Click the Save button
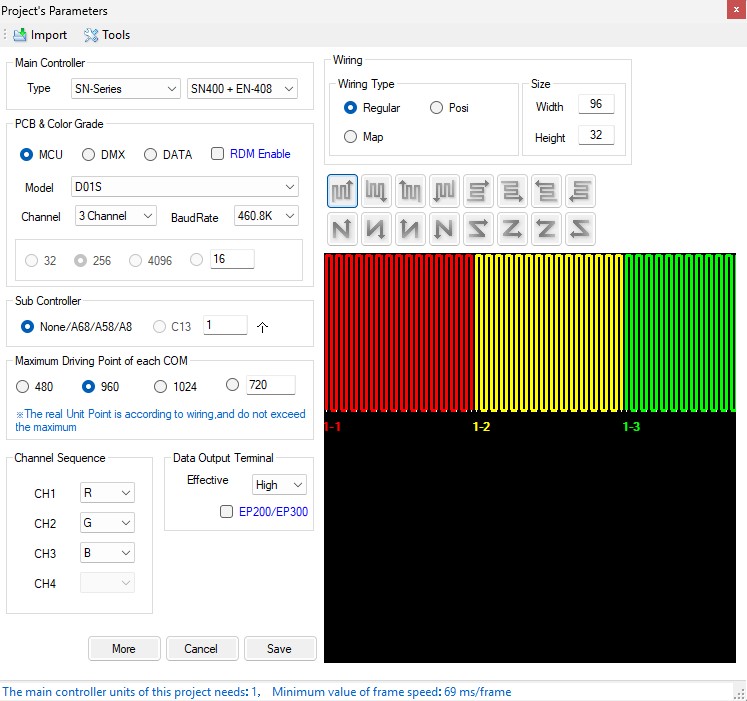The height and width of the screenshot is (701, 747). coord(280,649)
